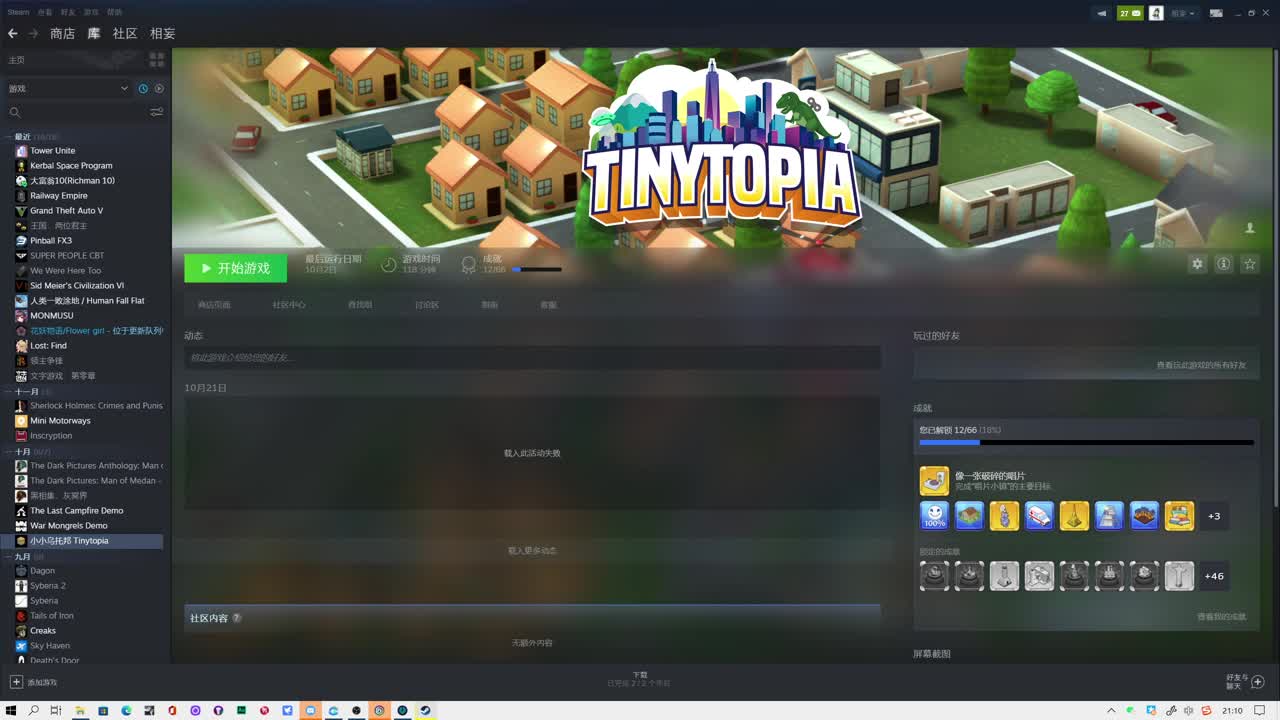Viewport: 1280px width, 720px height.
Task: Show the +3 more unlocked achievements
Action: tap(1214, 516)
